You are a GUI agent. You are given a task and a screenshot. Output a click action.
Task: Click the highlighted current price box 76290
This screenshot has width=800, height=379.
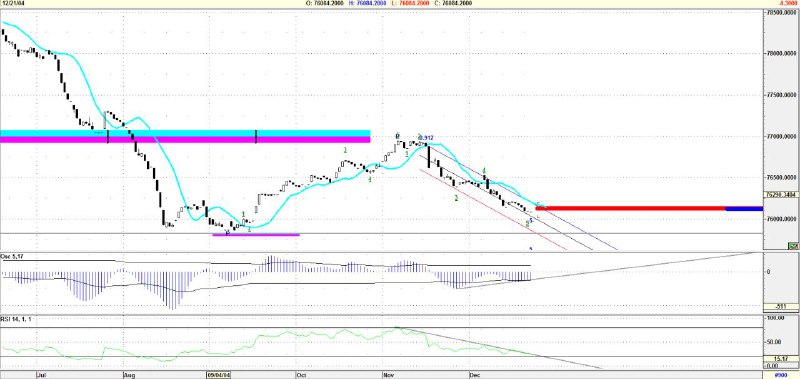click(x=781, y=194)
